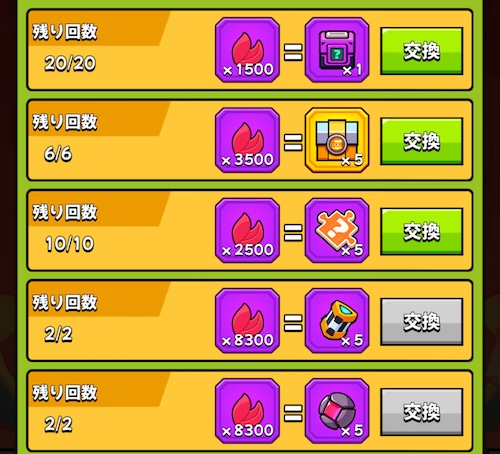Exchange 1500 petals for mystery chest
The height and width of the screenshot is (454, 500).
click(x=422, y=51)
